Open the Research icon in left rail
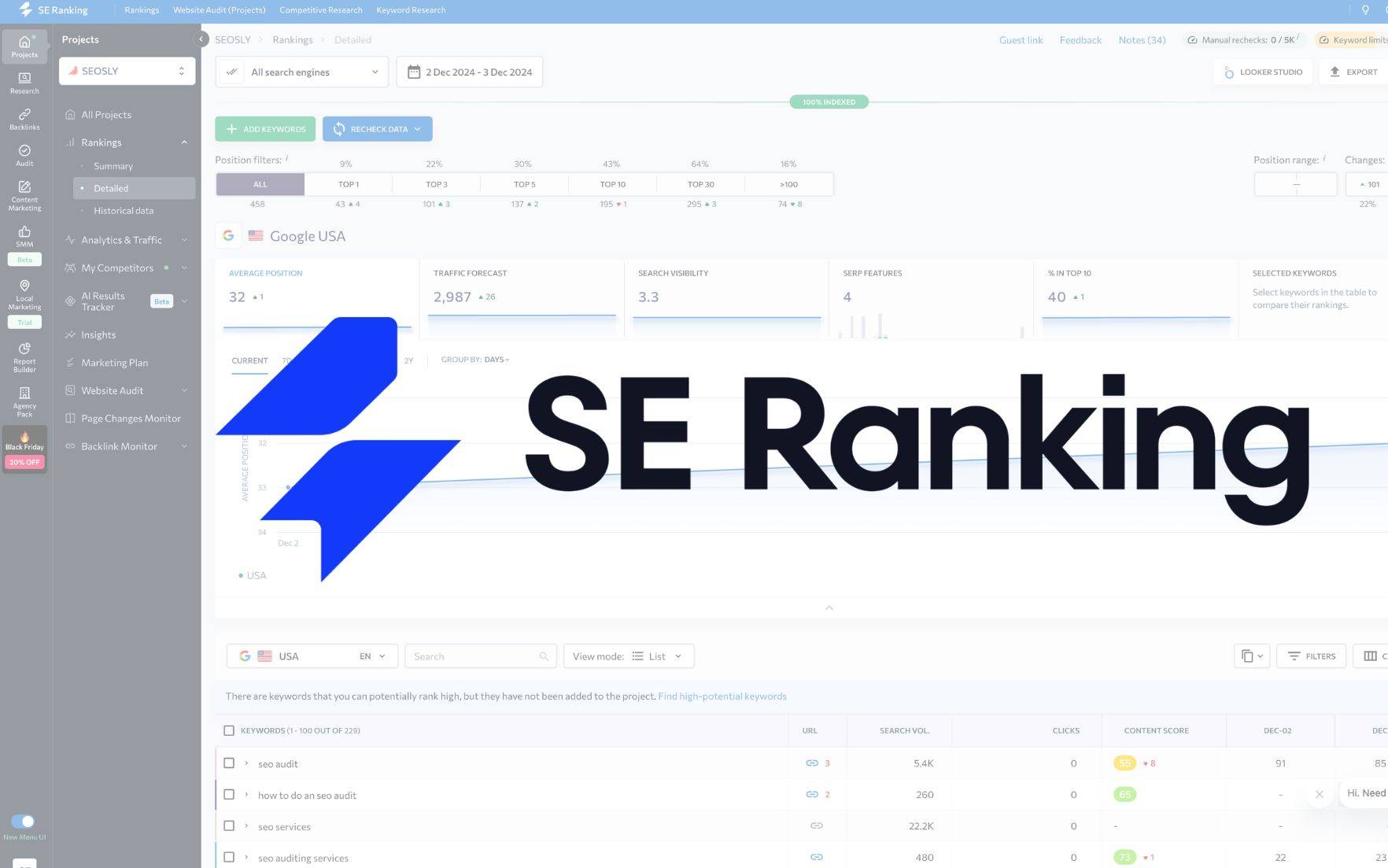The image size is (1388, 868). click(x=24, y=83)
